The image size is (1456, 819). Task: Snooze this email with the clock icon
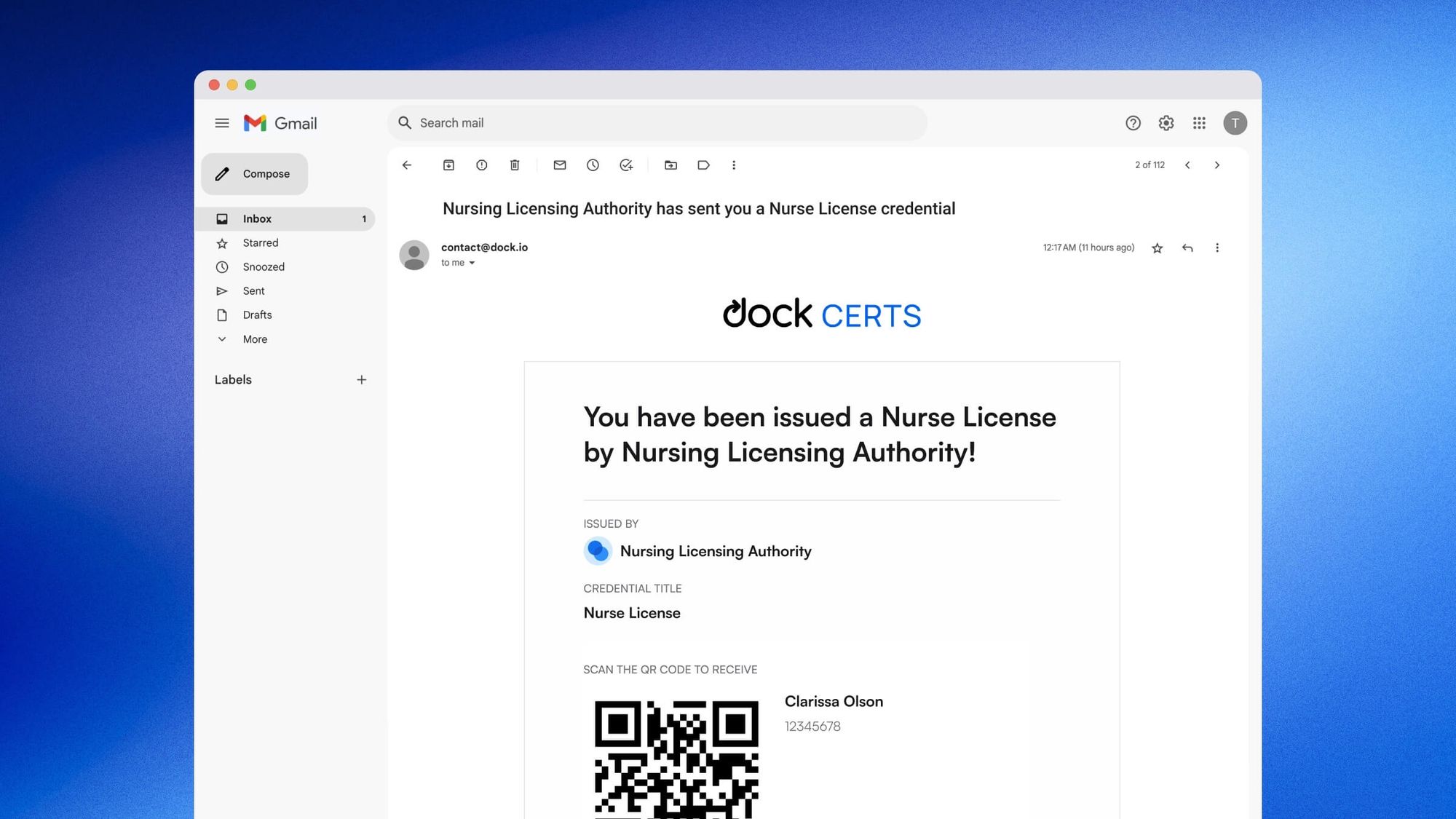593,165
